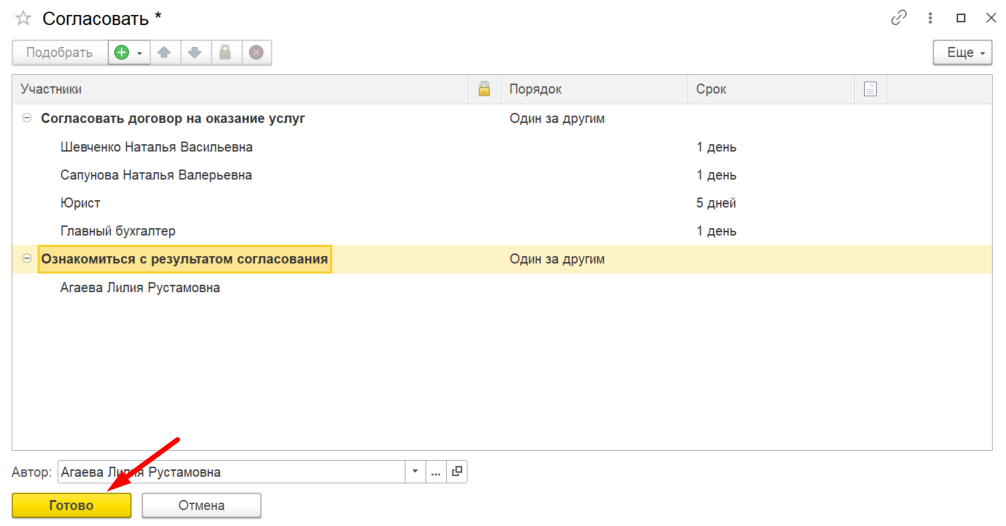Click the Готово button
Screen dimensions: 1006x526
pyautogui.click(x=71, y=505)
